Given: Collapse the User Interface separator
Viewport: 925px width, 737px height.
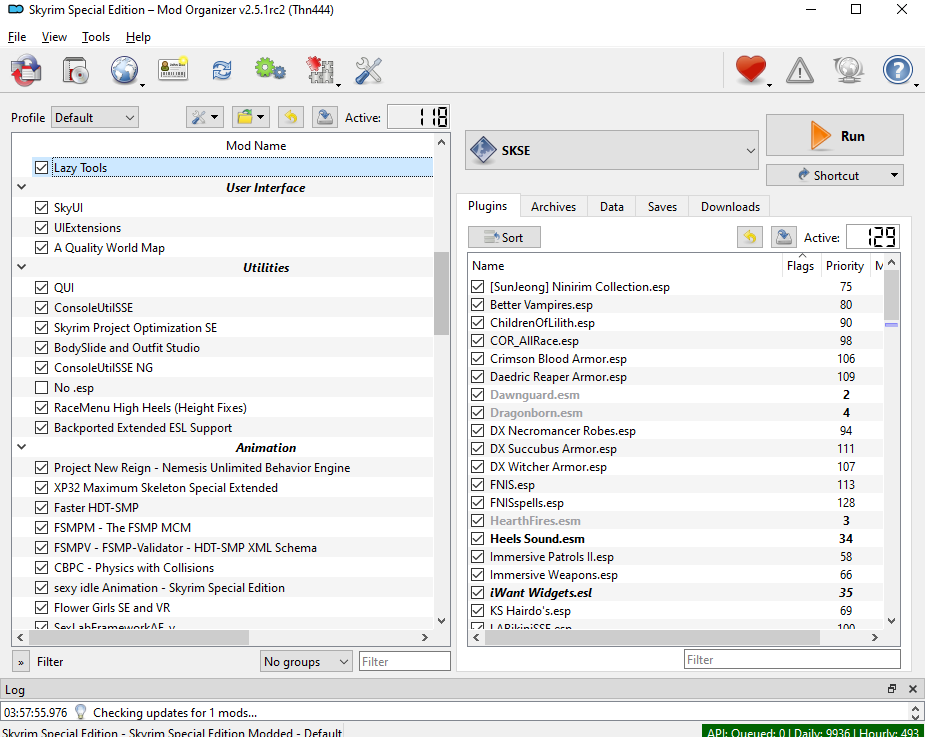Looking at the screenshot, I should tap(22, 188).
